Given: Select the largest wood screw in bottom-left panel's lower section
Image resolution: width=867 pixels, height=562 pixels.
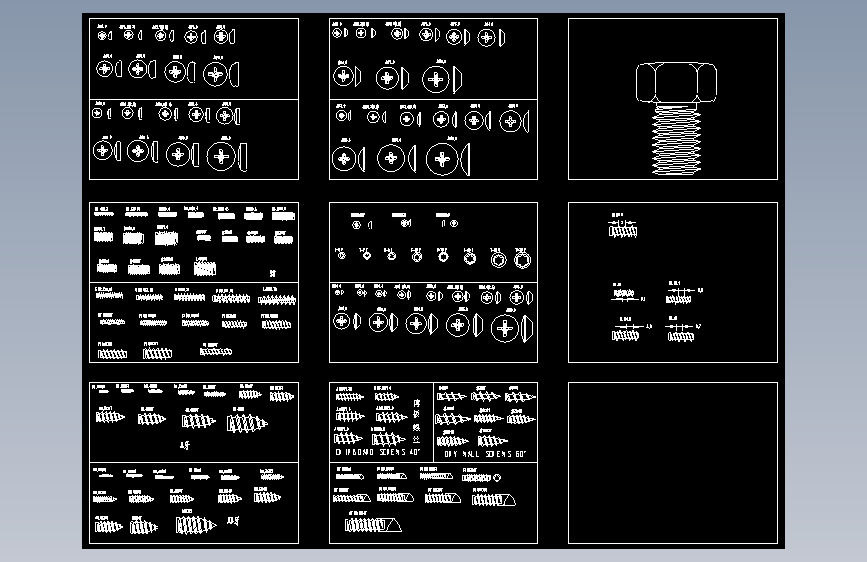Looking at the screenshot, I should point(196,525).
